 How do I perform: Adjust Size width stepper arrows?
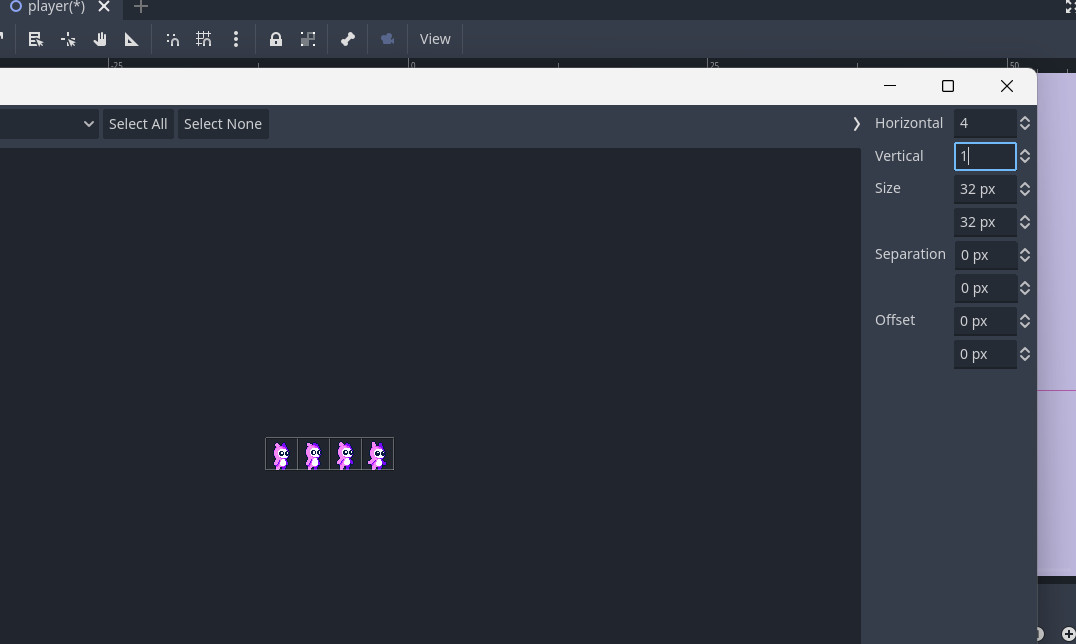coord(1025,189)
